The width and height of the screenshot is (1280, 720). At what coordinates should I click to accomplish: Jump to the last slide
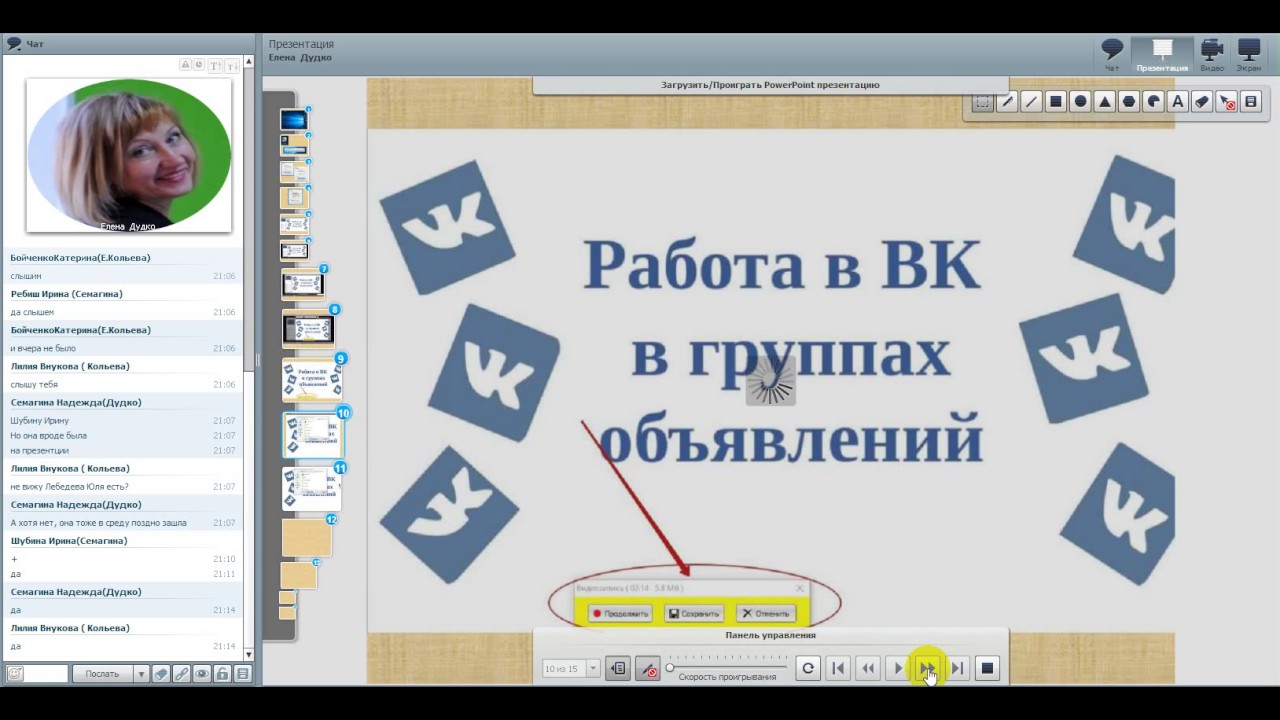click(957, 668)
